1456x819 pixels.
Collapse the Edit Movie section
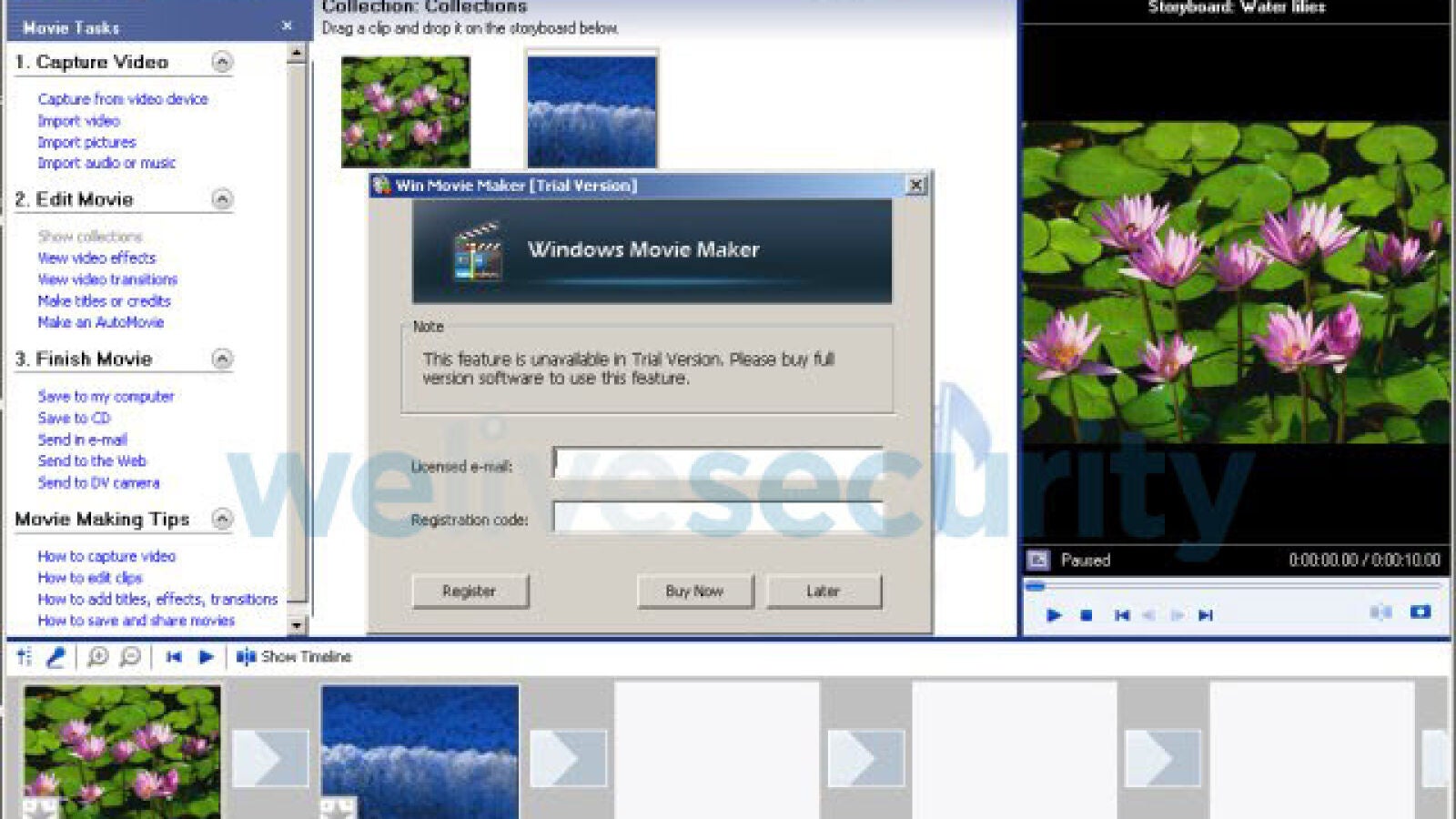[x=222, y=199]
